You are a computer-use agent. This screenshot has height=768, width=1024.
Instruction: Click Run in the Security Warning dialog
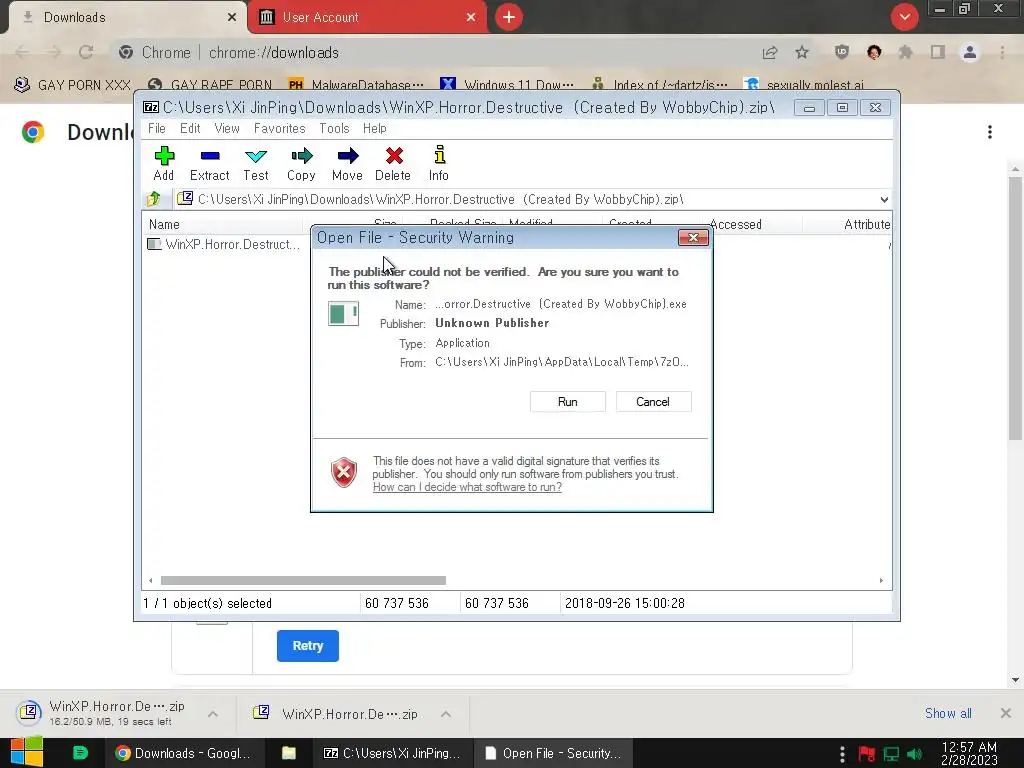[x=568, y=402]
